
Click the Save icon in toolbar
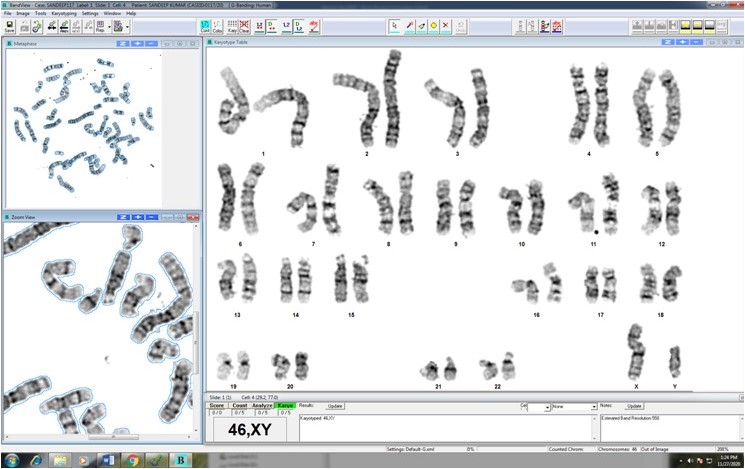(10, 26)
